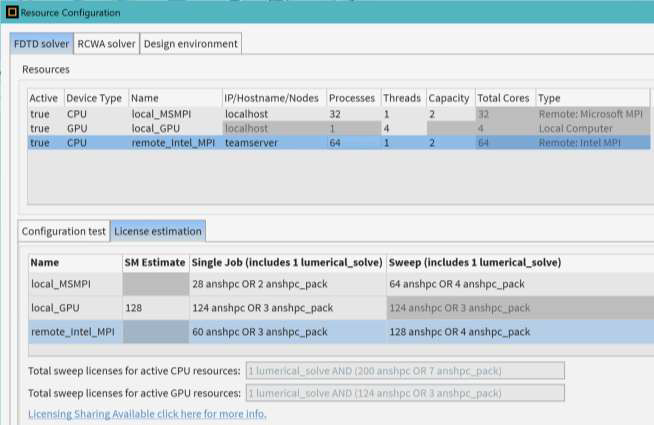Click the IP/Hostname/Nodes column header
This screenshot has width=654, height=425.
[x=274, y=98]
